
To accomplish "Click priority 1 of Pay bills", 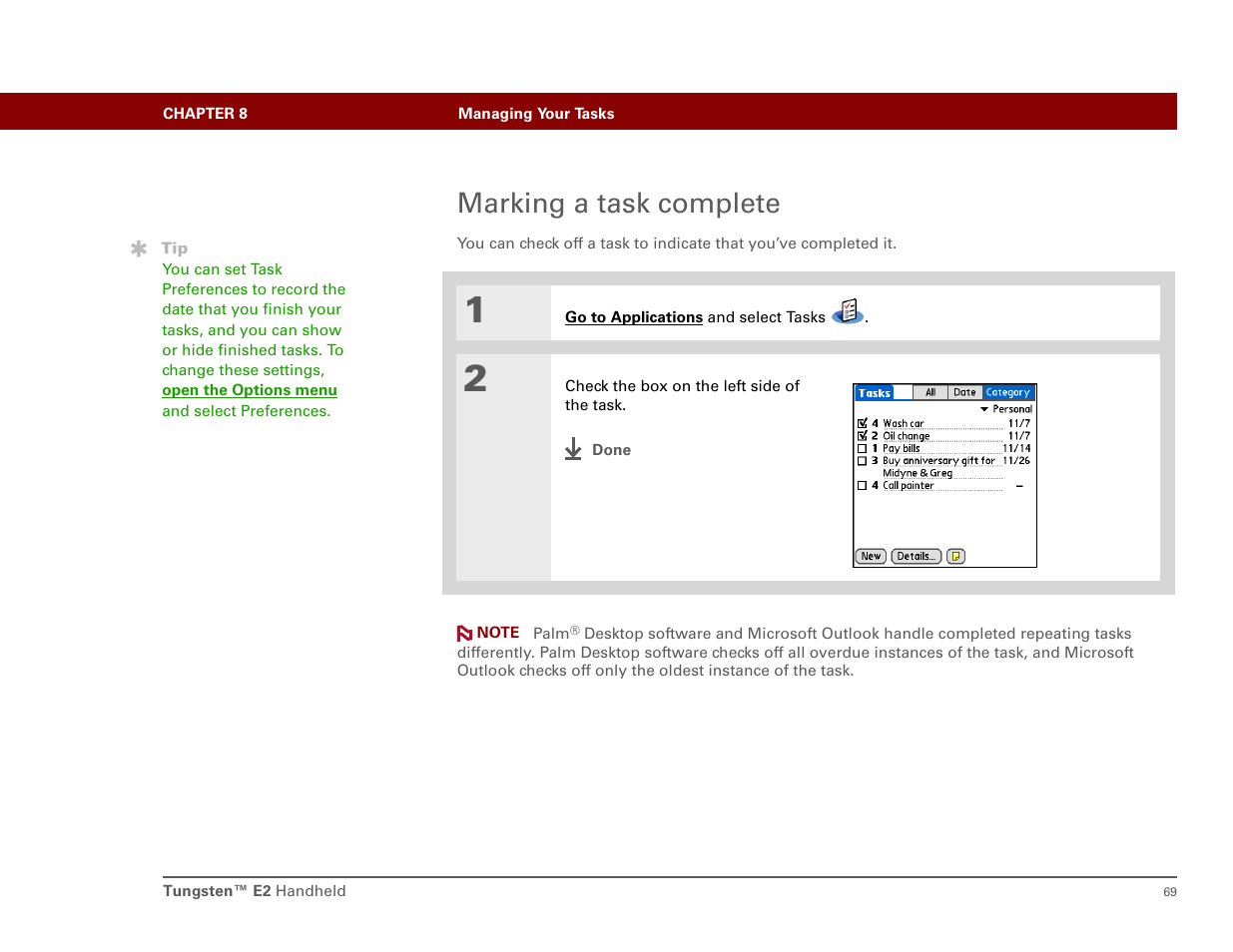I will pos(875,449).
